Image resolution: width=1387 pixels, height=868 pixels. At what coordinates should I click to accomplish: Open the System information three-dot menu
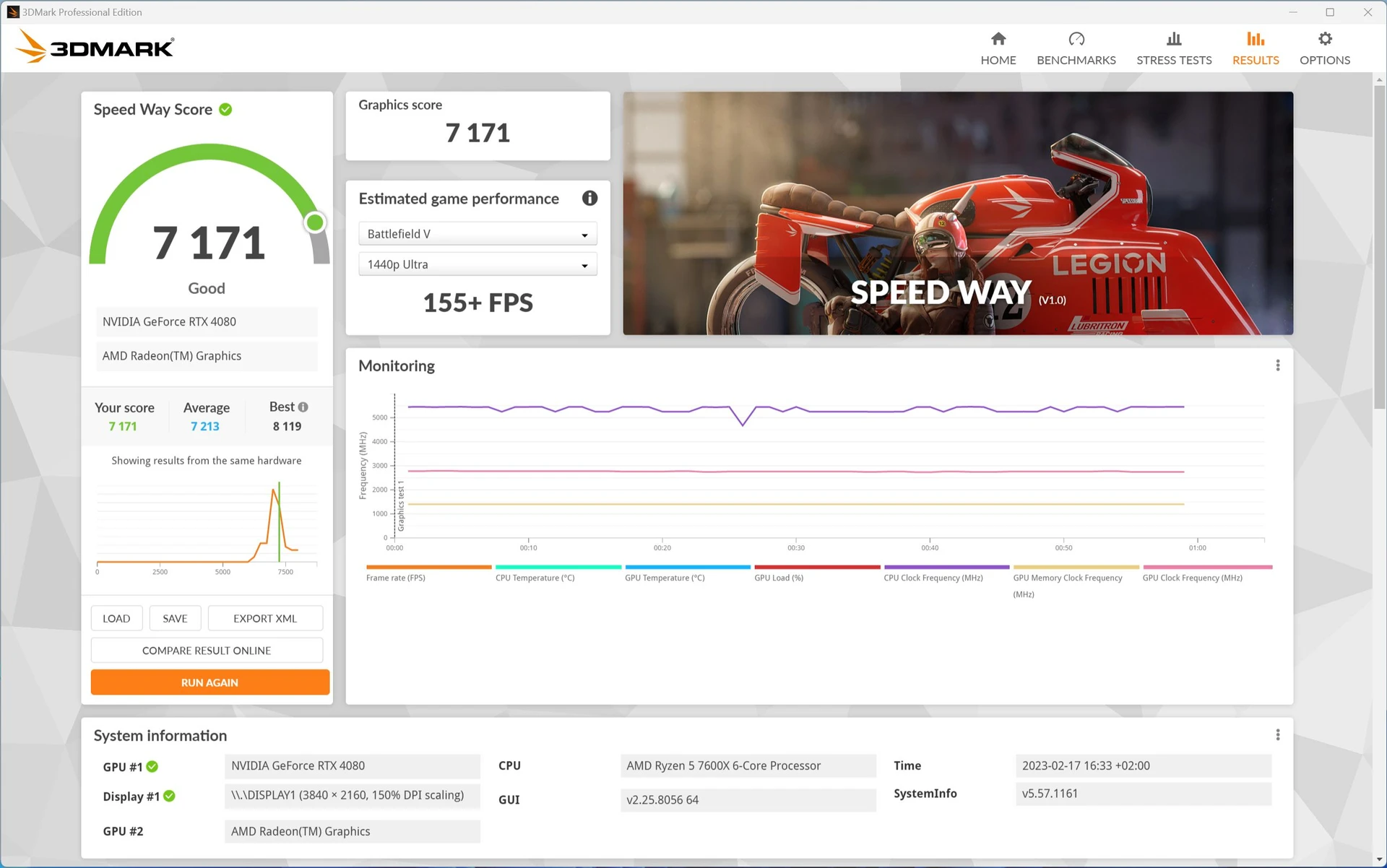1277,734
